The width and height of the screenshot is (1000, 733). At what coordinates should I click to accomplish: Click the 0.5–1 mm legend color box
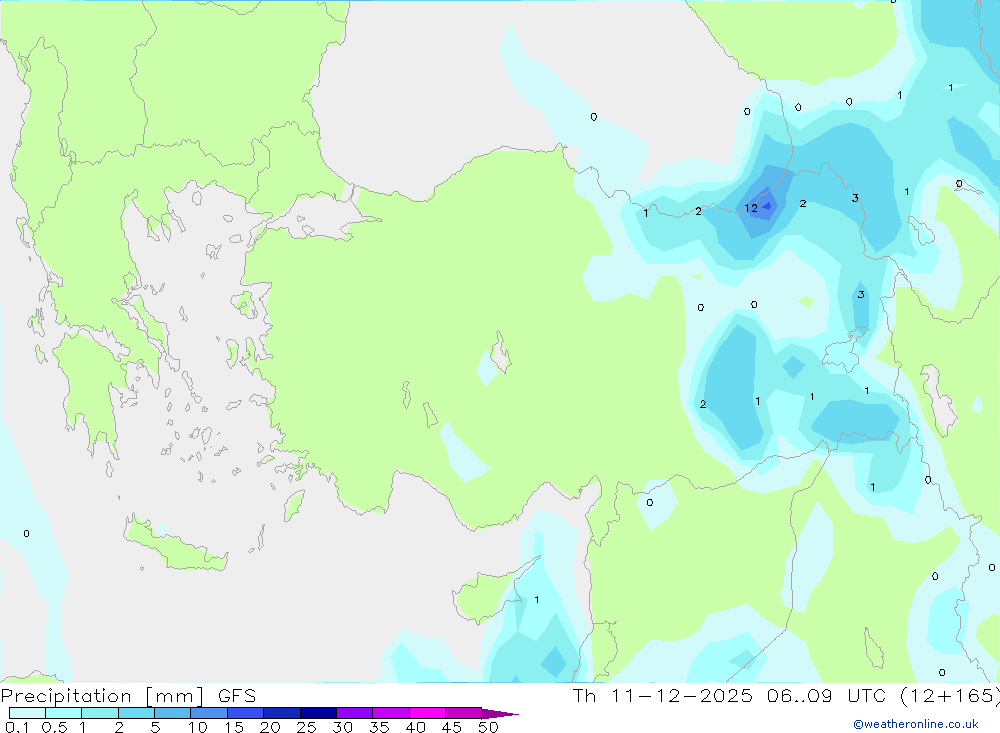pyautogui.click(x=63, y=713)
